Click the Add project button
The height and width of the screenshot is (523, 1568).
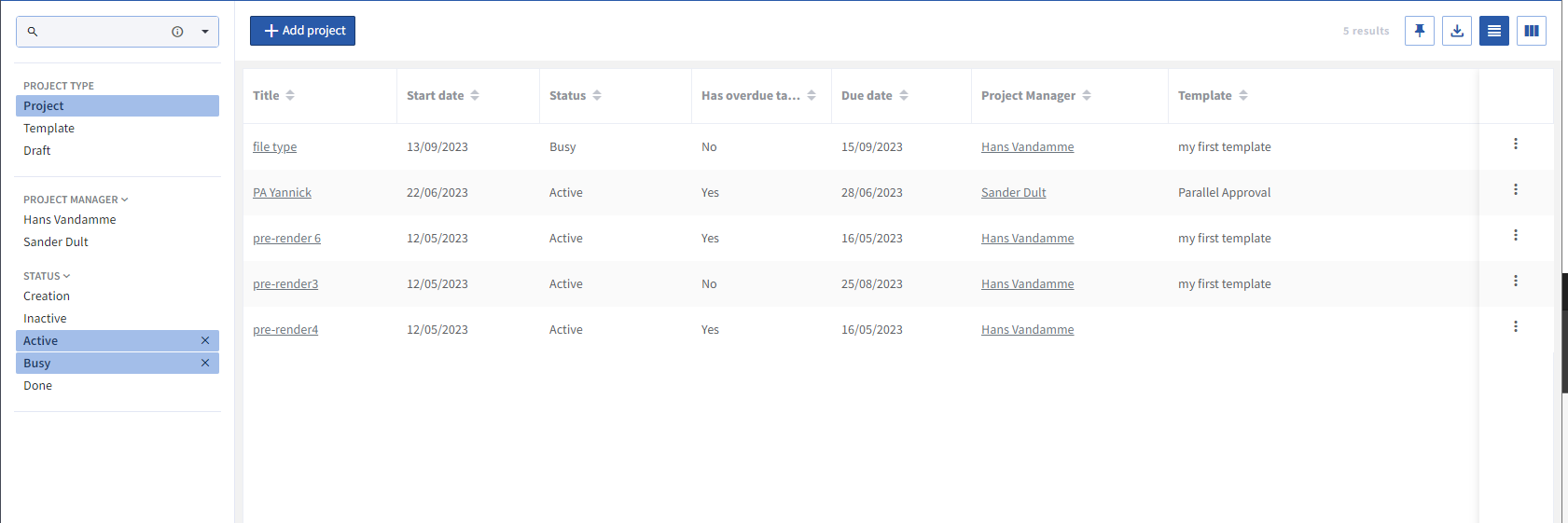pyautogui.click(x=302, y=31)
